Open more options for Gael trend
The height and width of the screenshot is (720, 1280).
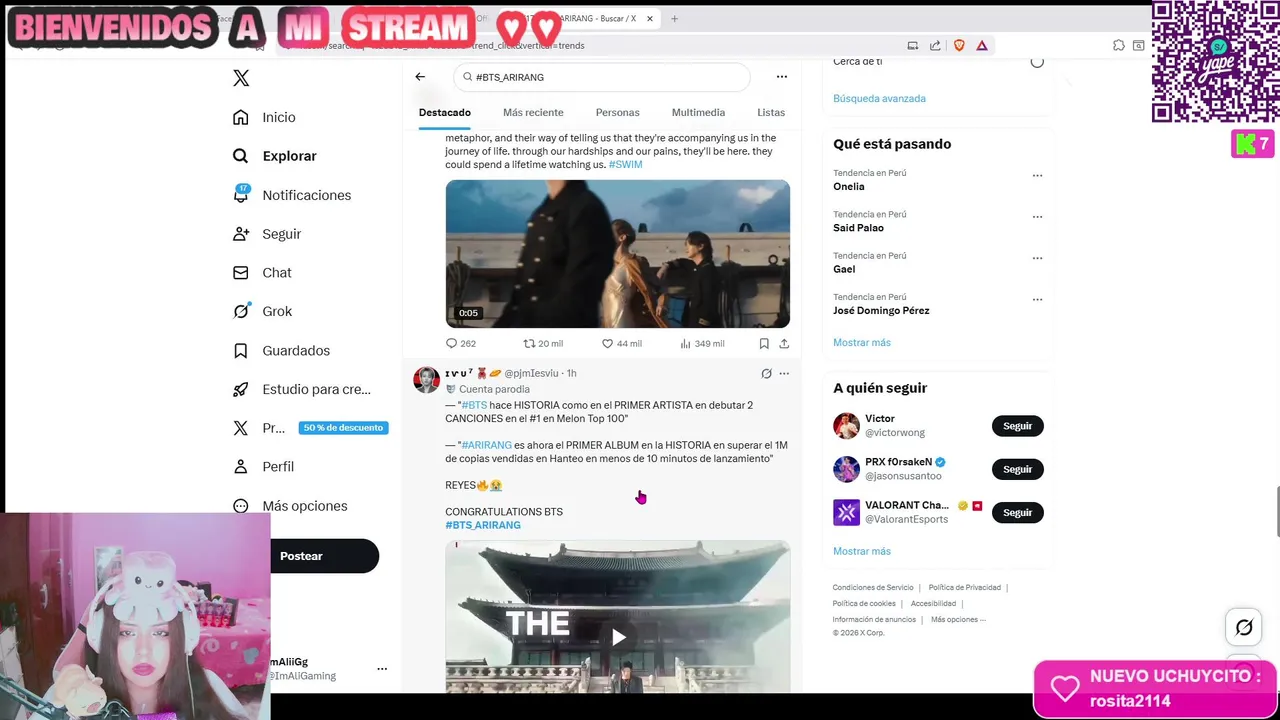[1037, 258]
